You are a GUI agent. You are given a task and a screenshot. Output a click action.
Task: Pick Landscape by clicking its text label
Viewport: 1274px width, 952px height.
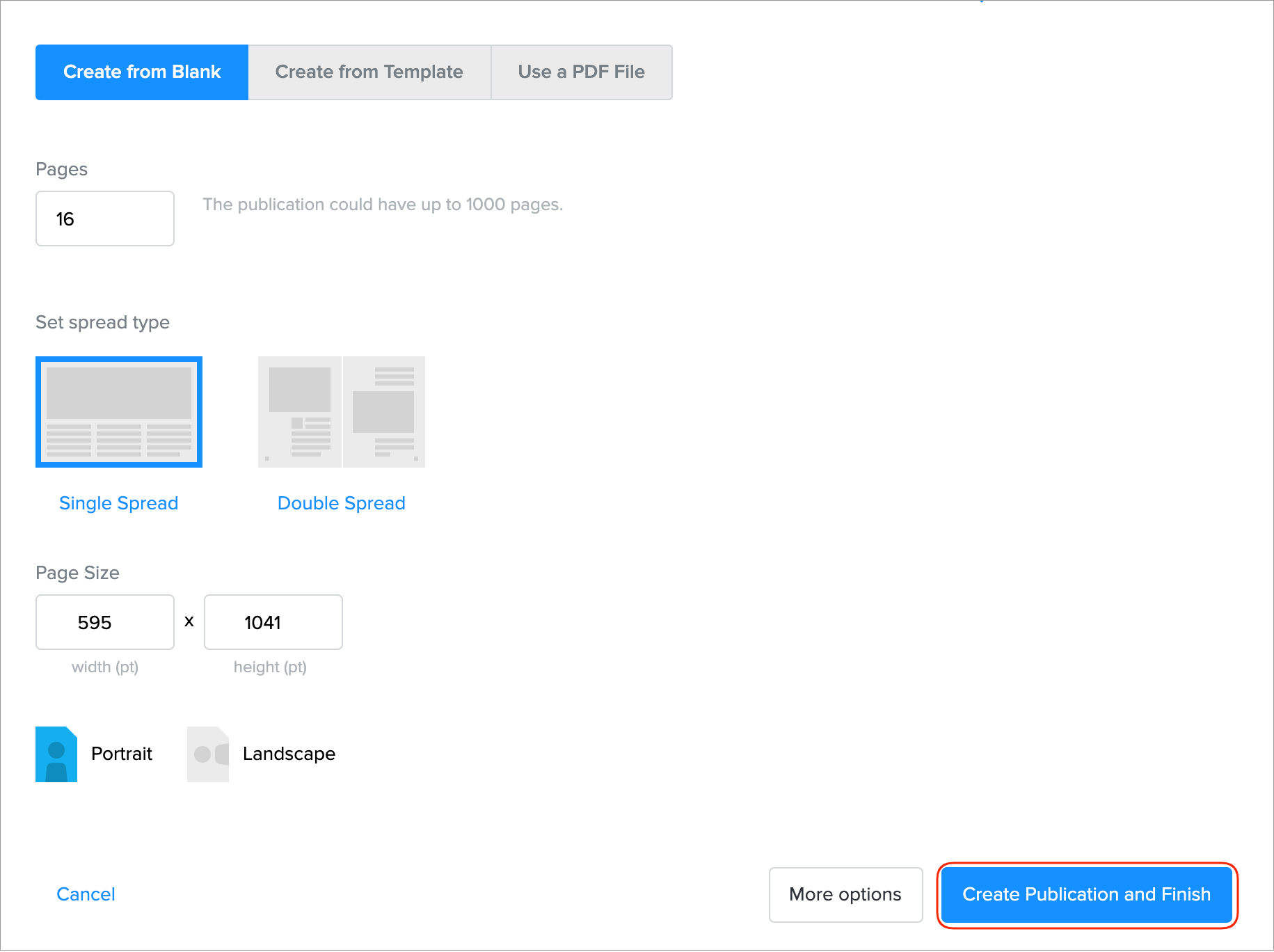(x=289, y=754)
